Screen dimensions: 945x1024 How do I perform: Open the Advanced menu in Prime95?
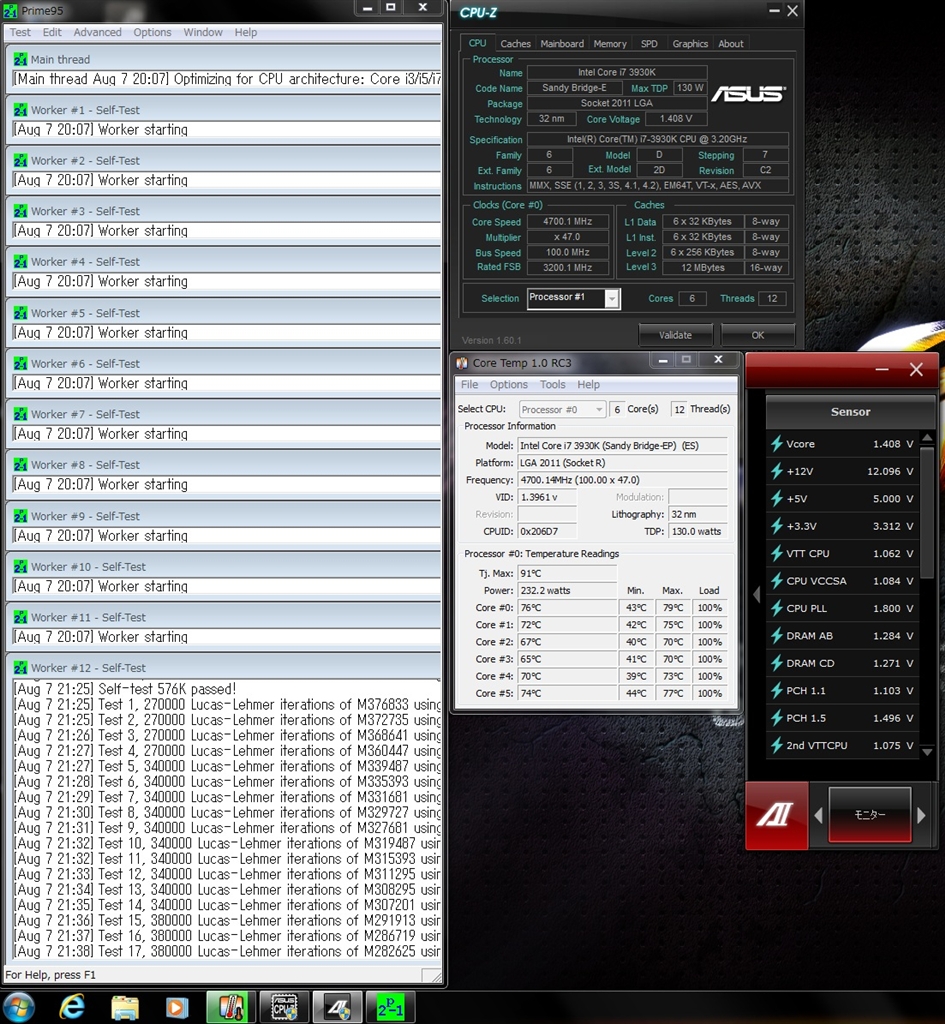click(97, 32)
